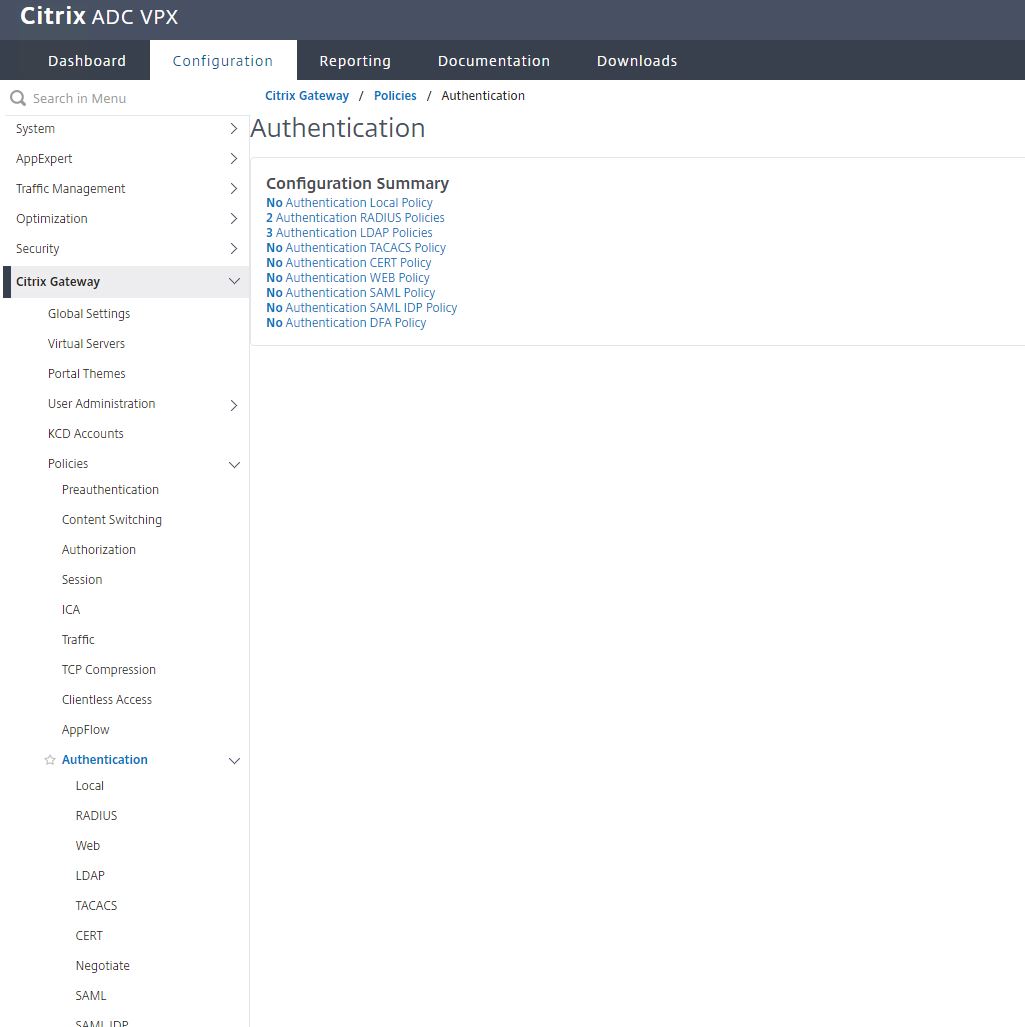The width and height of the screenshot is (1025, 1027).
Task: Open ICA policies
Action: coord(71,610)
